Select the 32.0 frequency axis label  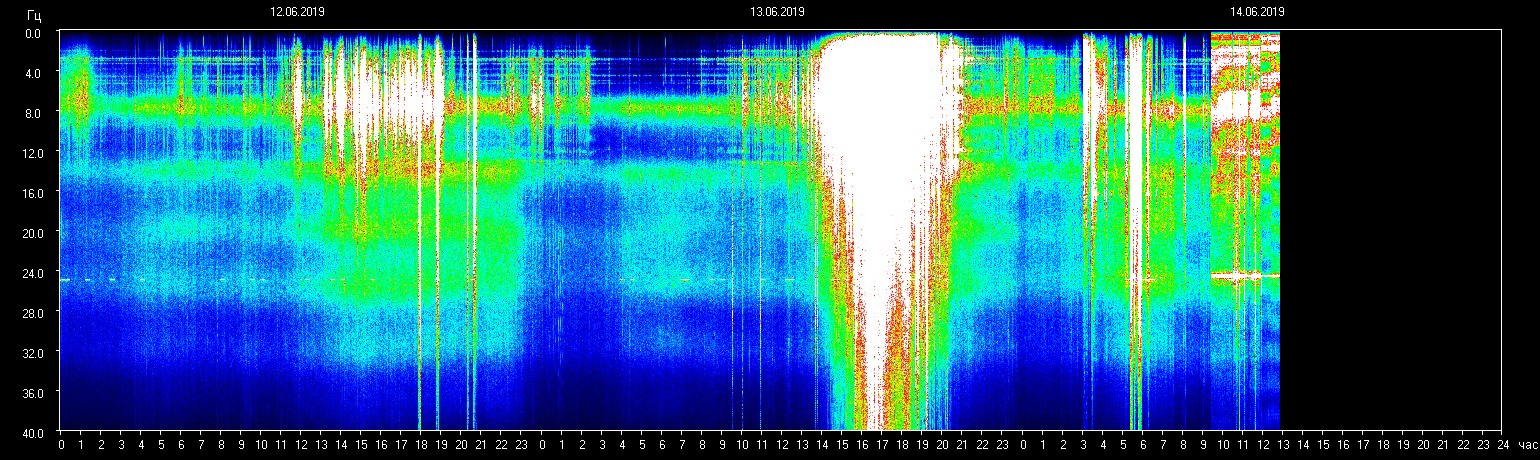[x=34, y=352]
